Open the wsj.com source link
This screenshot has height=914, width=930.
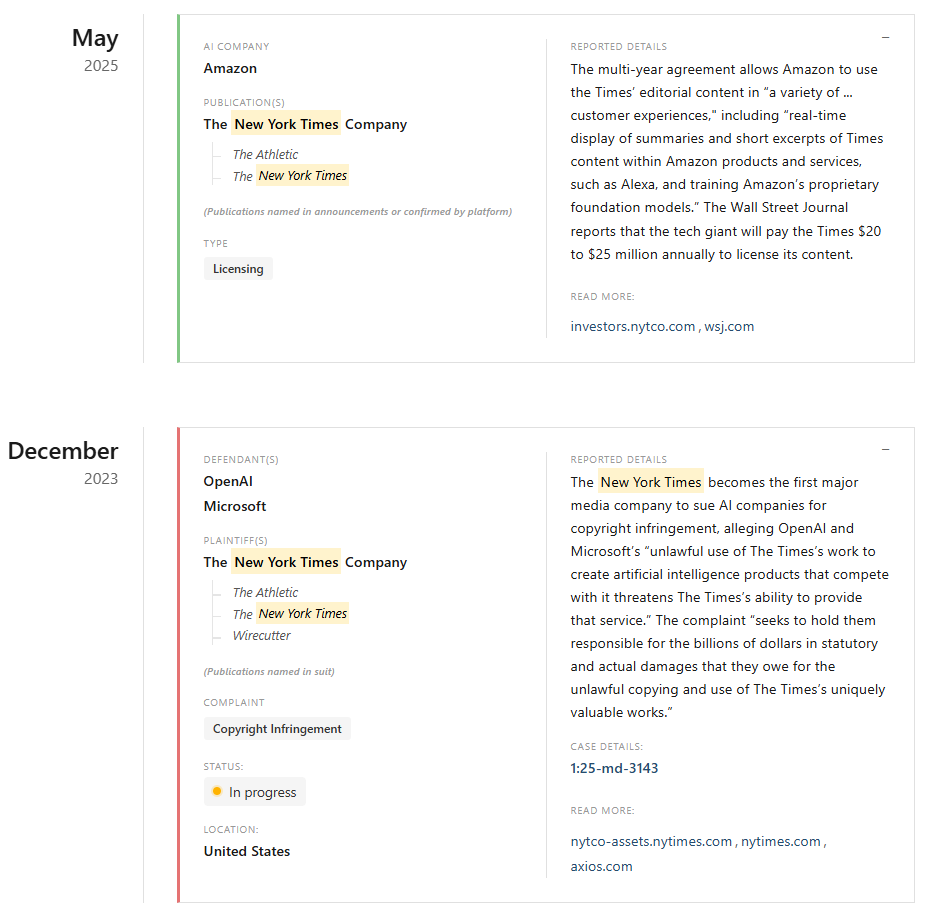click(729, 326)
